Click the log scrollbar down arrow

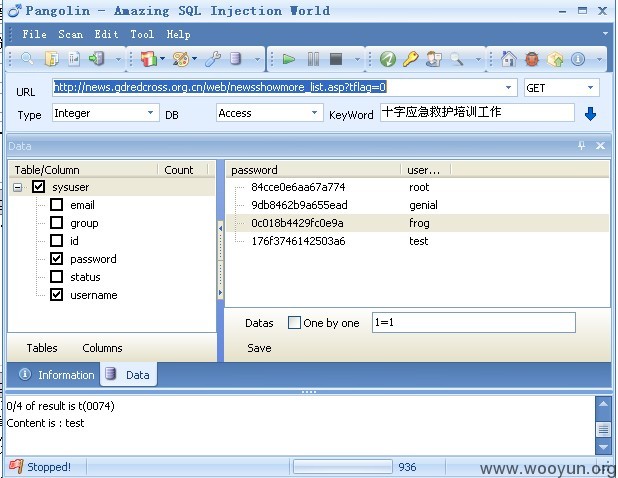click(603, 447)
